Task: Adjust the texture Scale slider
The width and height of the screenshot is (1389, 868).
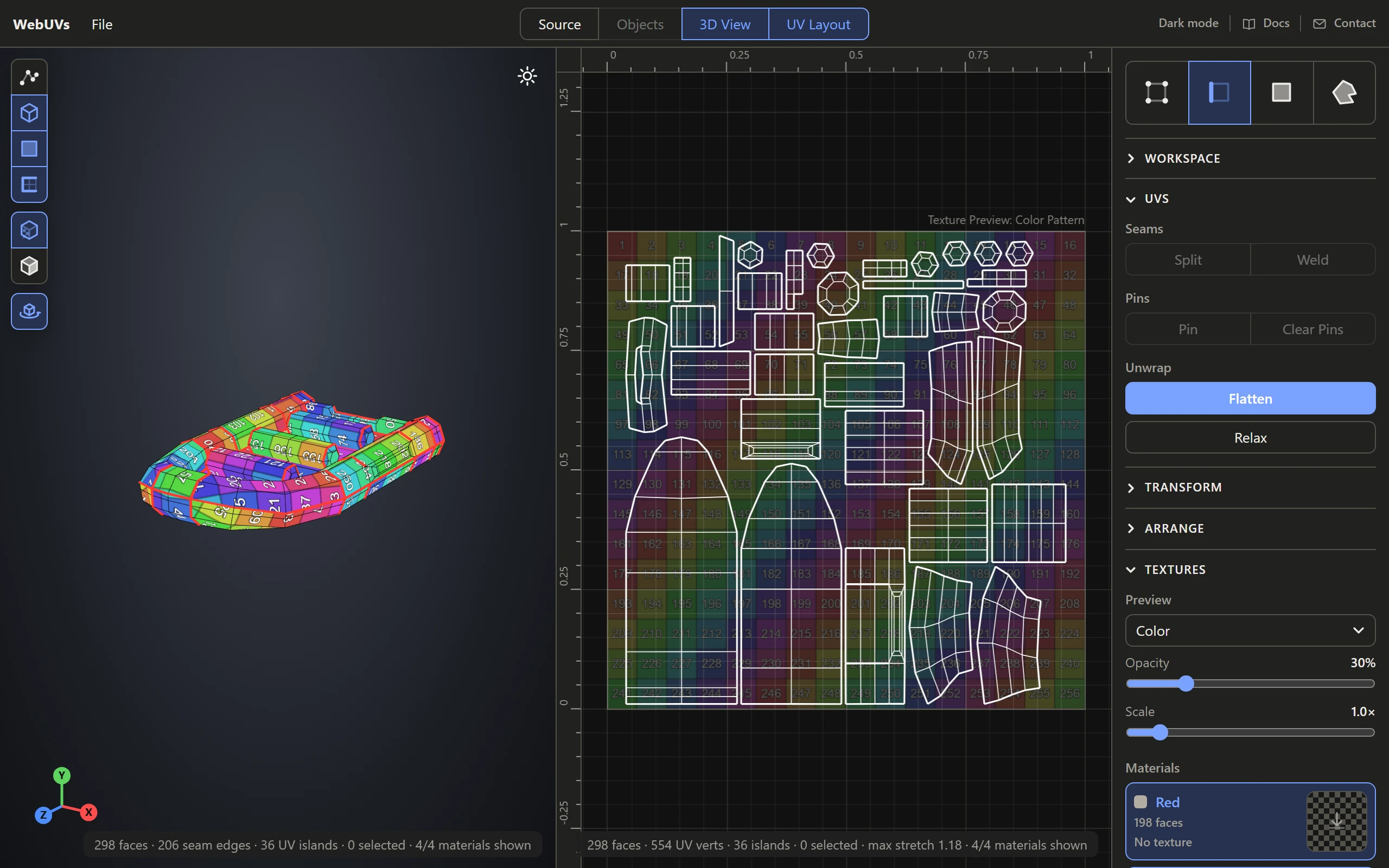Action: coord(1250,732)
